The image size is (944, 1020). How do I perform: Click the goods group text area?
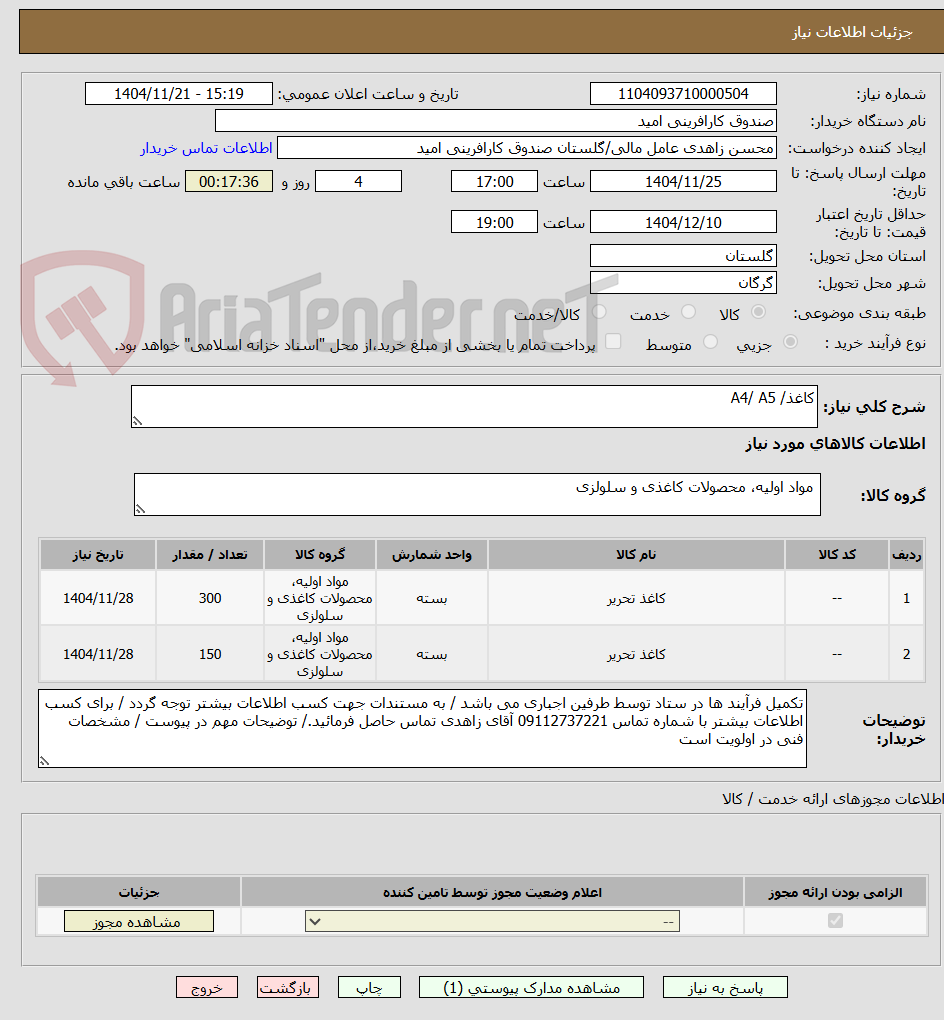[478, 494]
